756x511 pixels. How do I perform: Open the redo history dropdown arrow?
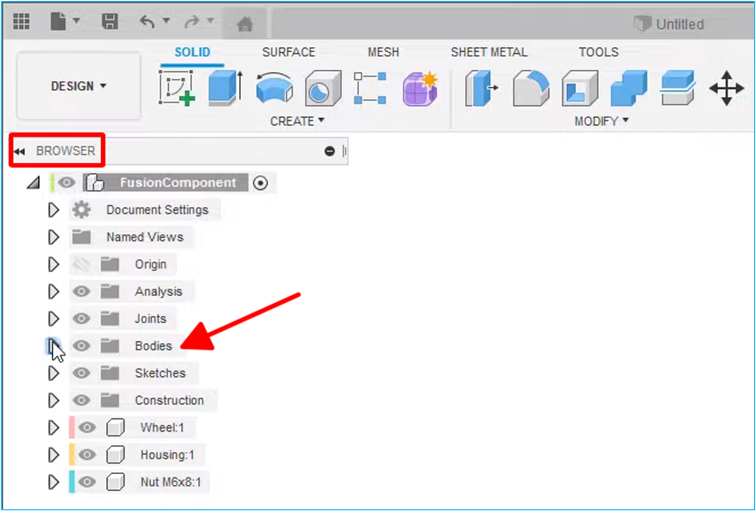pyautogui.click(x=211, y=21)
